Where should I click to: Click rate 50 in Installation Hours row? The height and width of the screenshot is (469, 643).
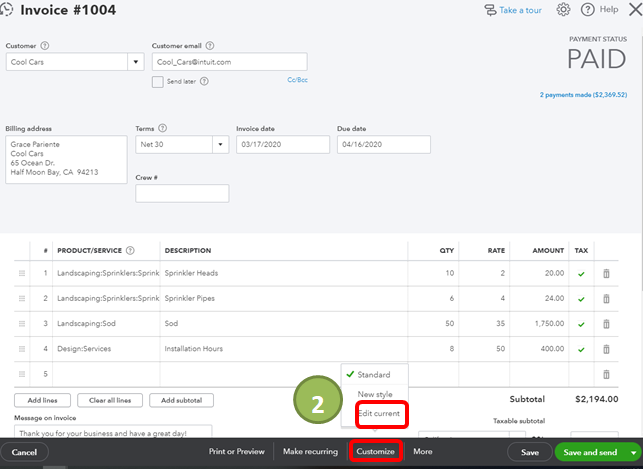click(484, 348)
